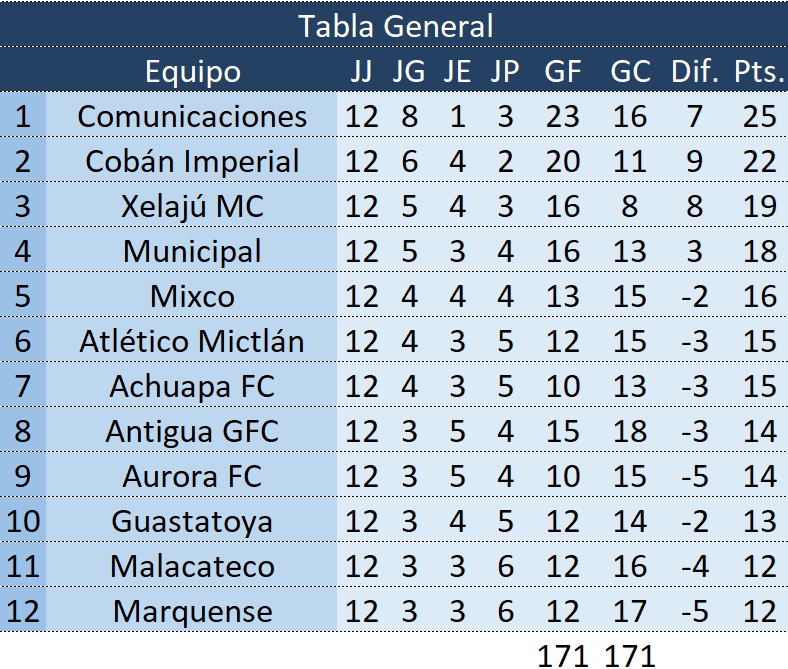Click the Municipal team cell

tap(192, 252)
